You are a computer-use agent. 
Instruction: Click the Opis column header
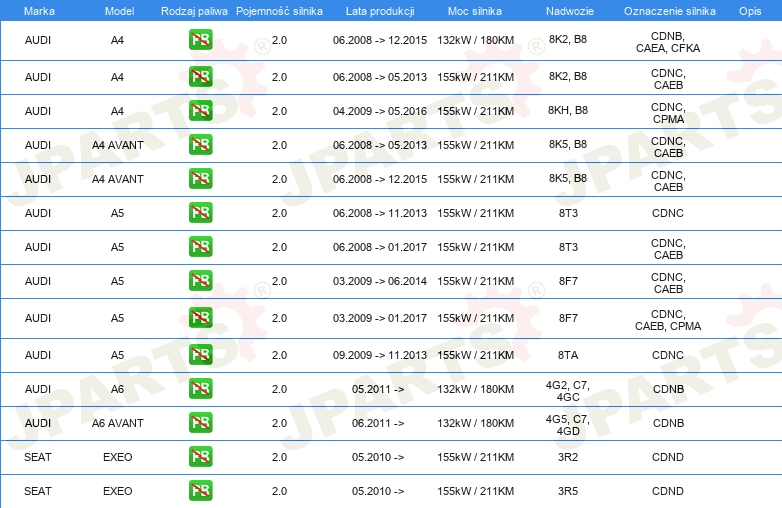[750, 11]
